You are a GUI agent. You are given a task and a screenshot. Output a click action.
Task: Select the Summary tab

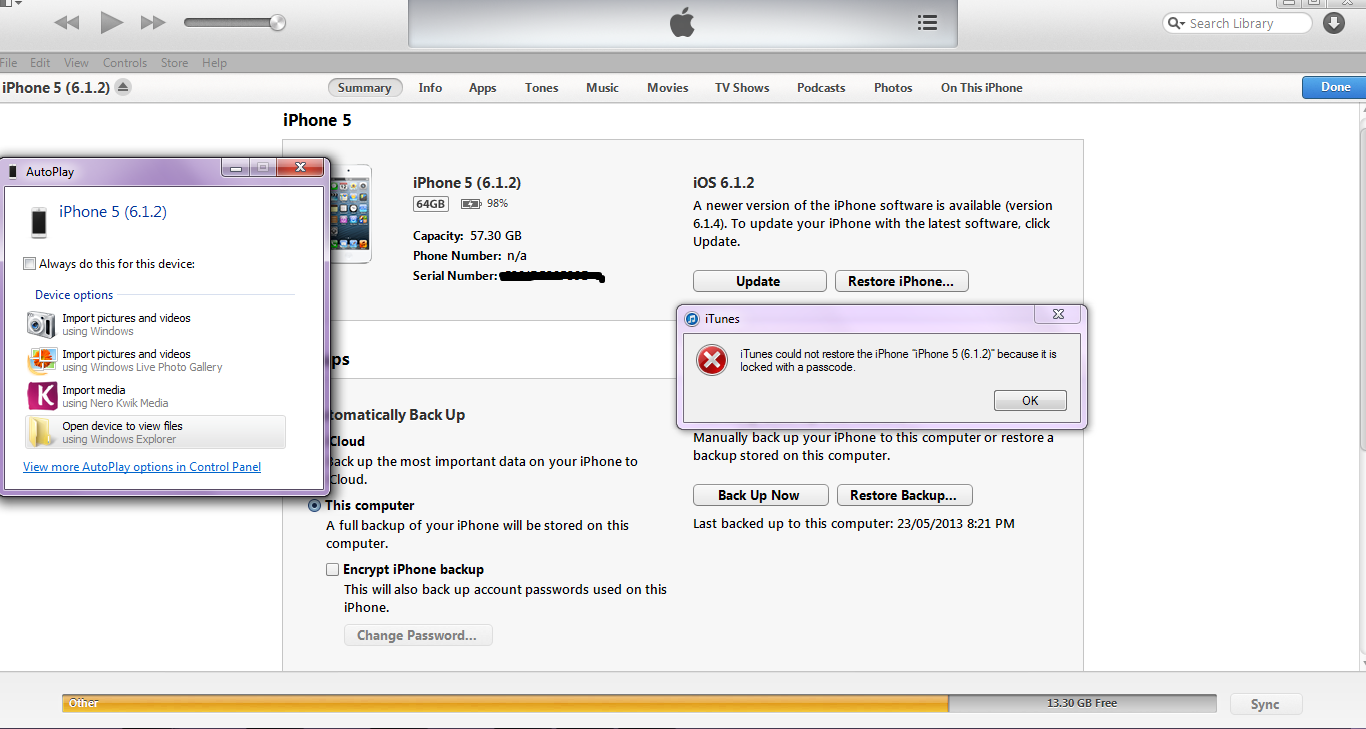tap(364, 88)
